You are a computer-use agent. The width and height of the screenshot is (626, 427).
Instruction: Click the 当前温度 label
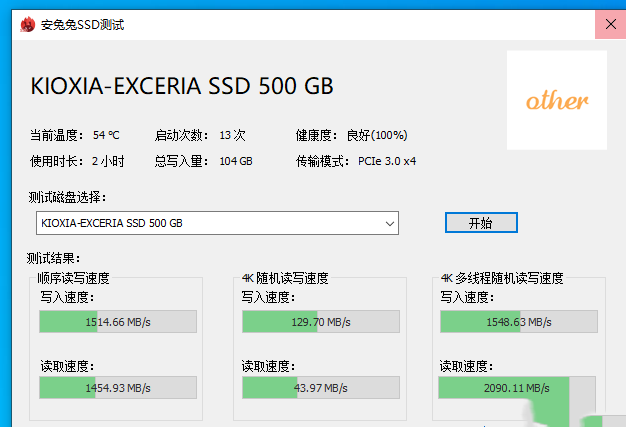point(57,135)
